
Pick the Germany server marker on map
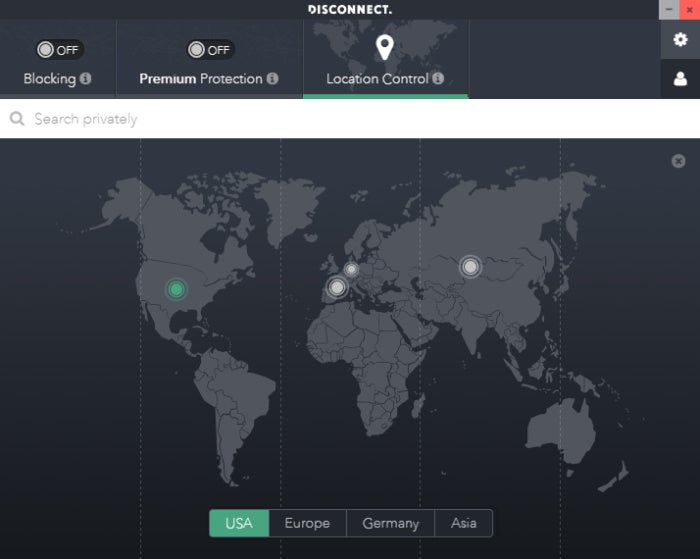pos(351,269)
